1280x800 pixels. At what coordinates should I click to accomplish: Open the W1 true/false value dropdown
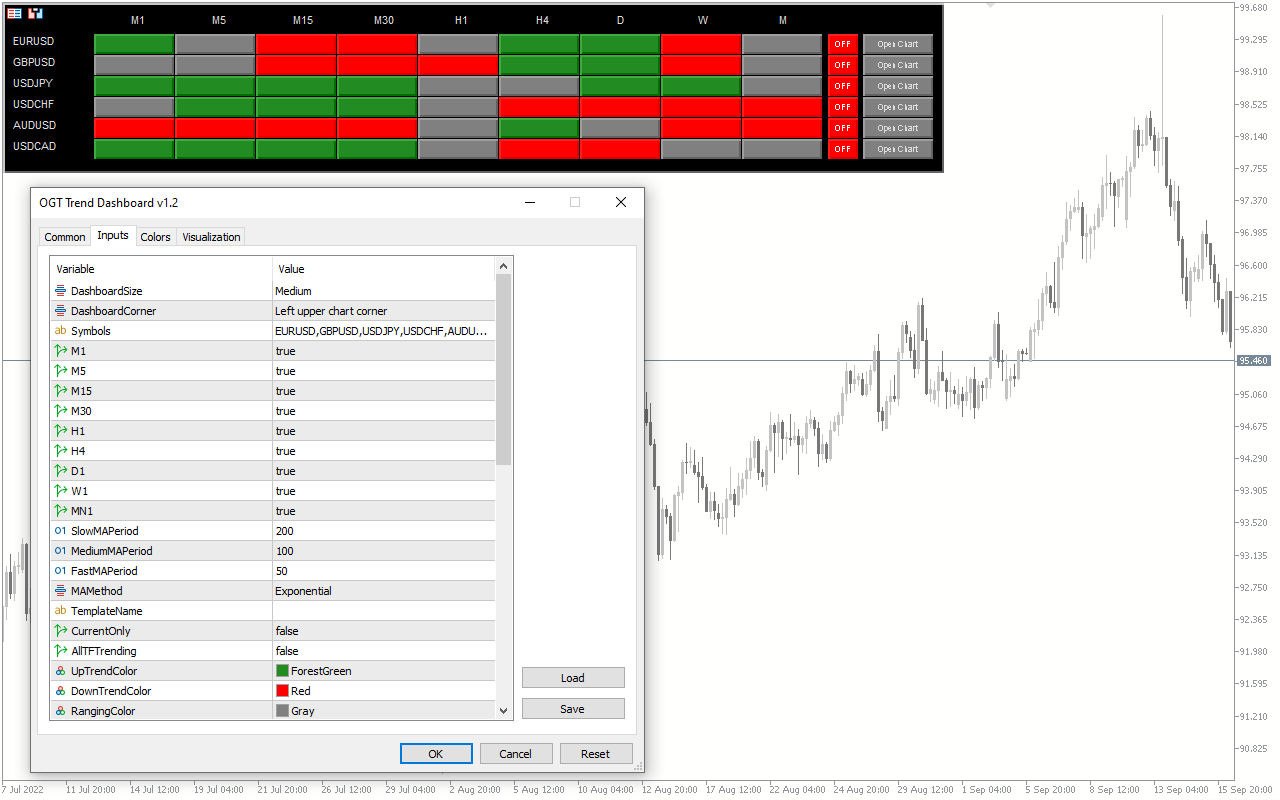[384, 491]
